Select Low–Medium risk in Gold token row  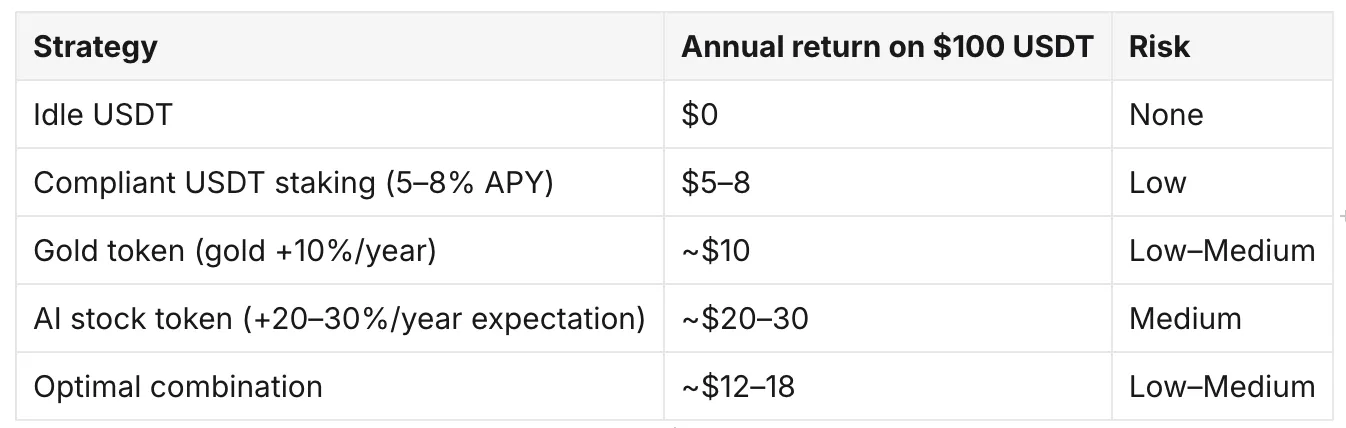[1222, 251]
